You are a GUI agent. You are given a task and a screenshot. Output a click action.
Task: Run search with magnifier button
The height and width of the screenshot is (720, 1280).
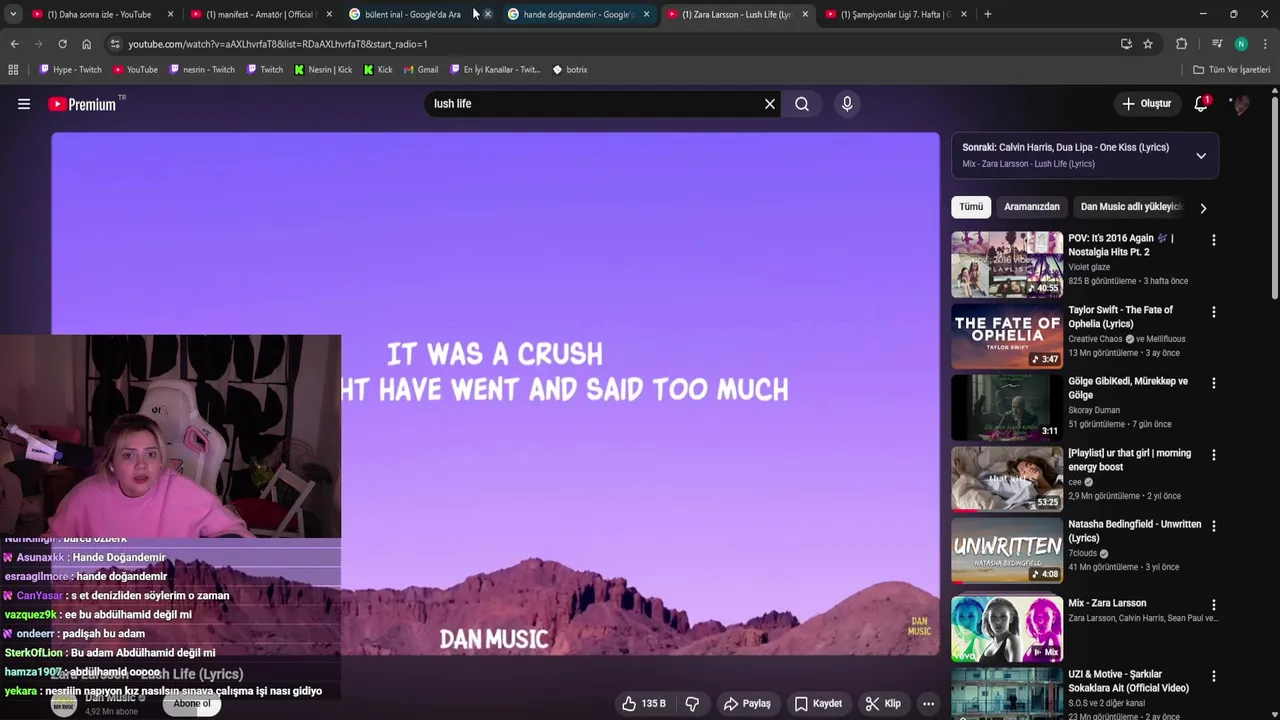click(x=802, y=104)
